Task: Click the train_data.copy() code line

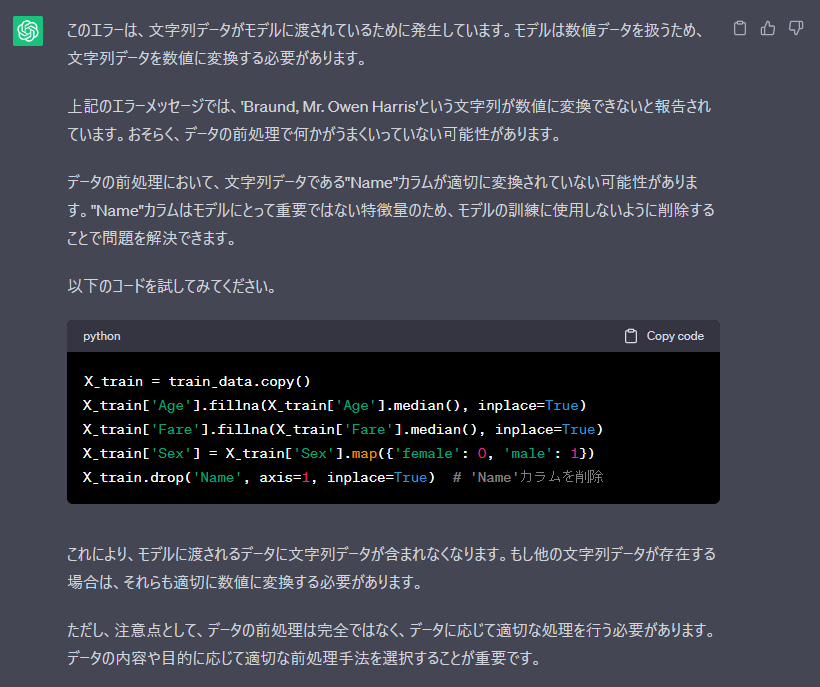Action: point(200,381)
